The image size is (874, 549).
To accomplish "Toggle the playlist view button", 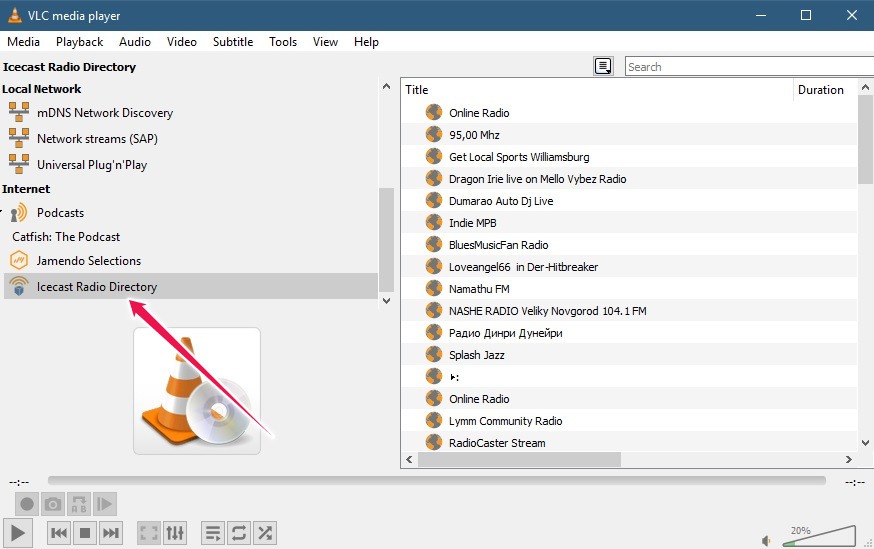I will [213, 533].
